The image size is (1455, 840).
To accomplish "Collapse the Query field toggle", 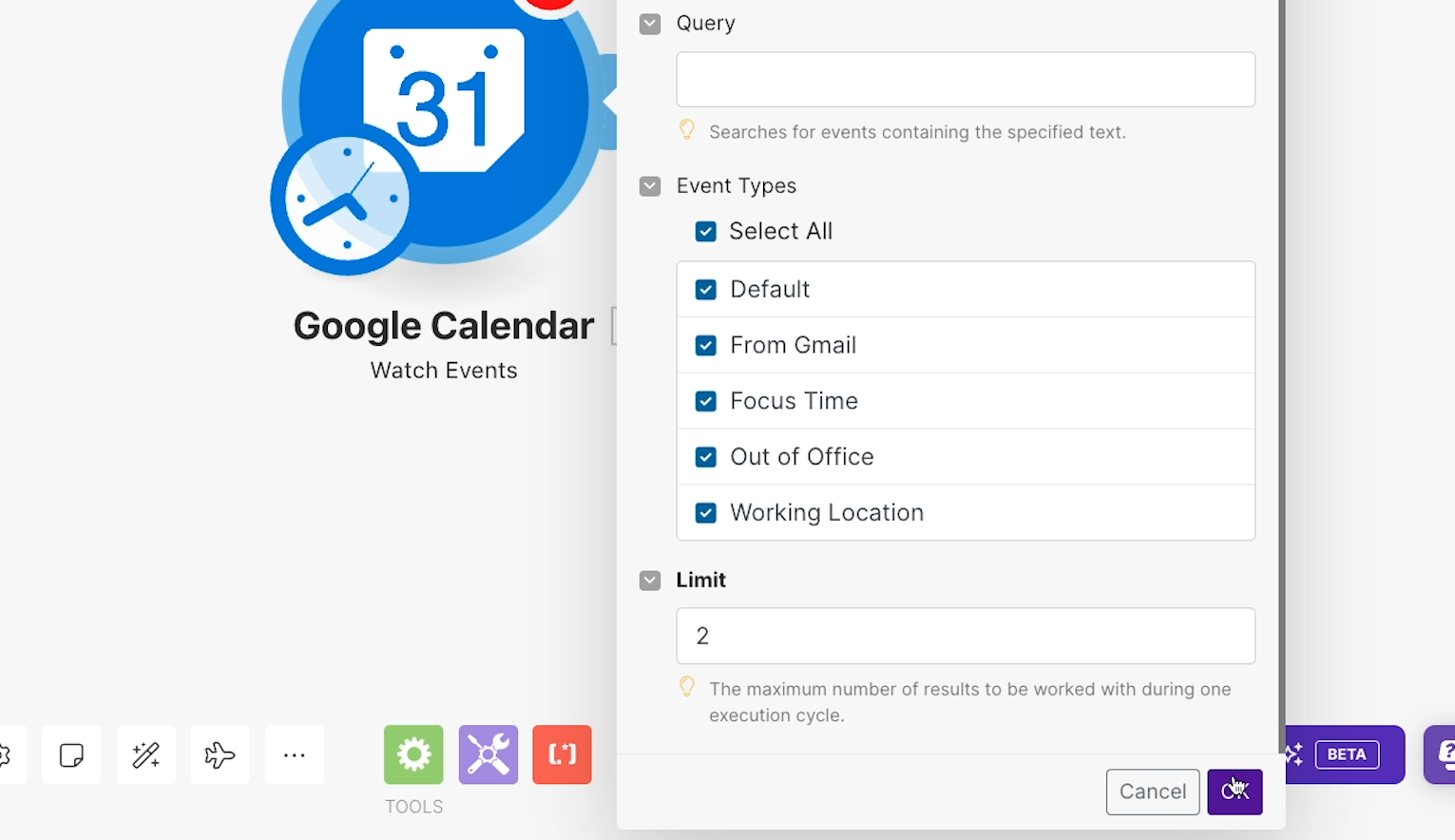I will (x=650, y=24).
